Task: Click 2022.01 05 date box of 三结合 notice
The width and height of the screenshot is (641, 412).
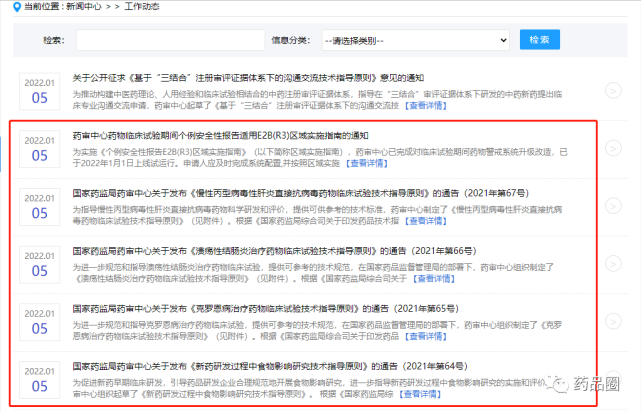Action: [x=40, y=92]
